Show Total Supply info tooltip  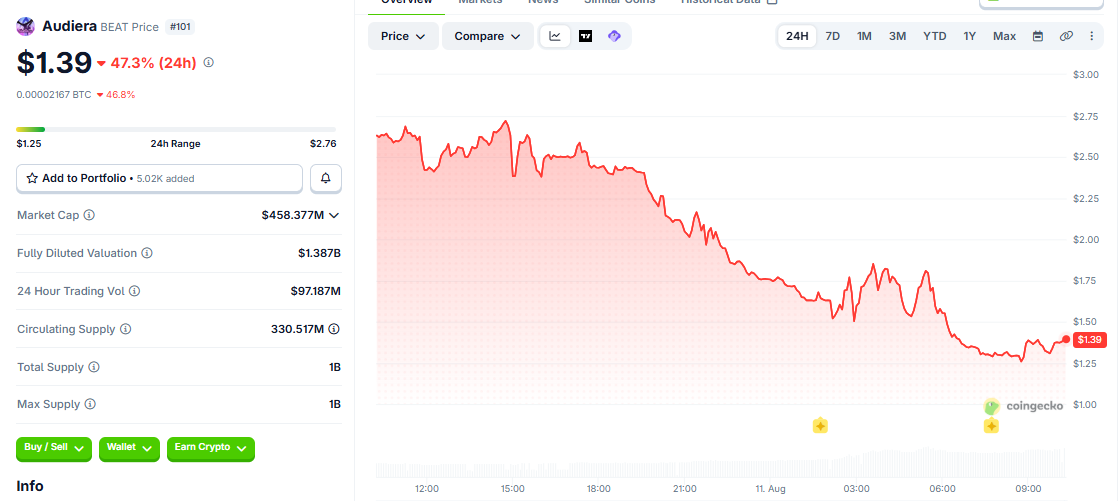(94, 367)
